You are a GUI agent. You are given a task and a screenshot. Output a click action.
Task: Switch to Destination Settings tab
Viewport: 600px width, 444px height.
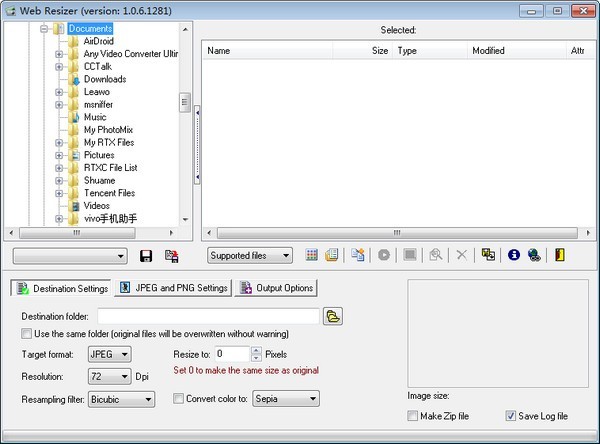(61, 288)
